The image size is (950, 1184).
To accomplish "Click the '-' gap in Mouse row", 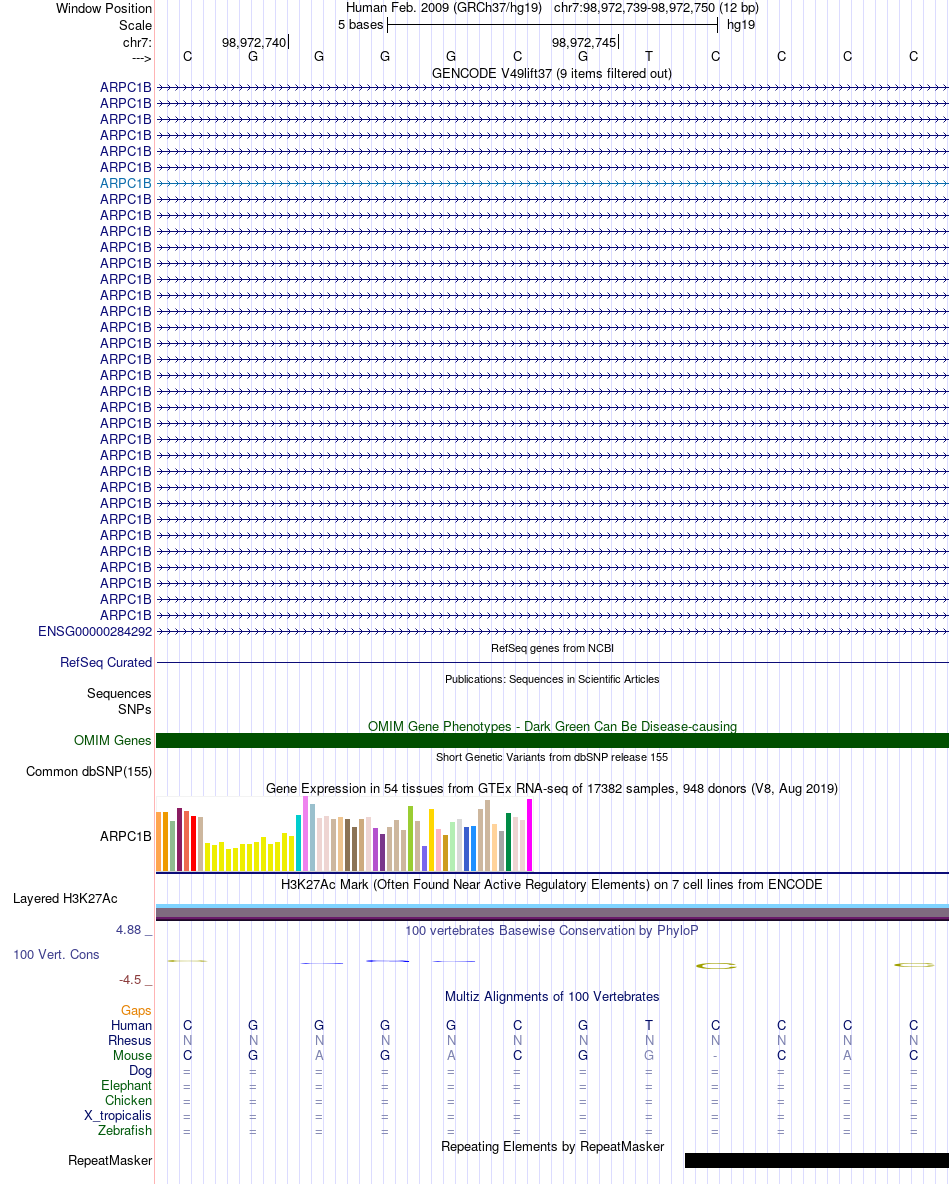I will 715,1056.
